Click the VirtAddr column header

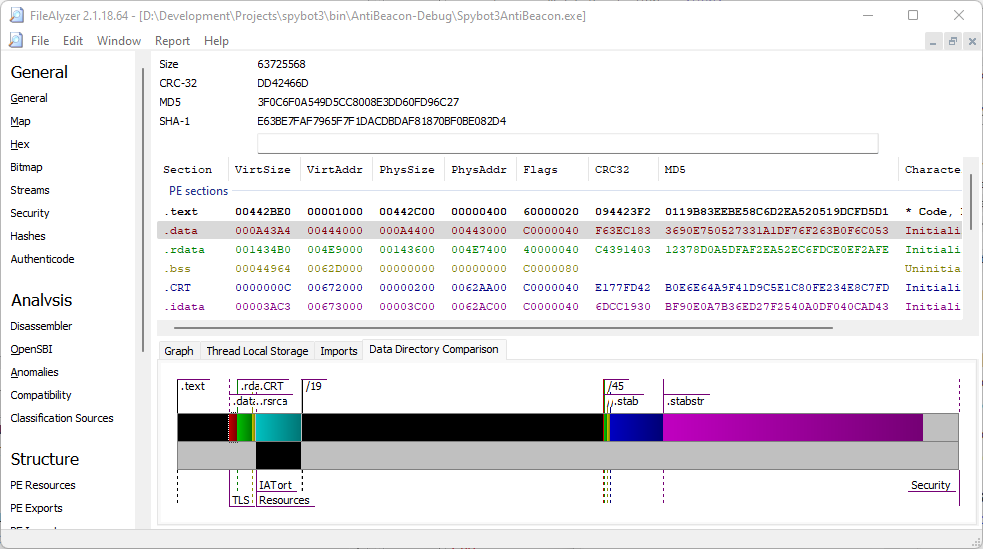coord(335,170)
